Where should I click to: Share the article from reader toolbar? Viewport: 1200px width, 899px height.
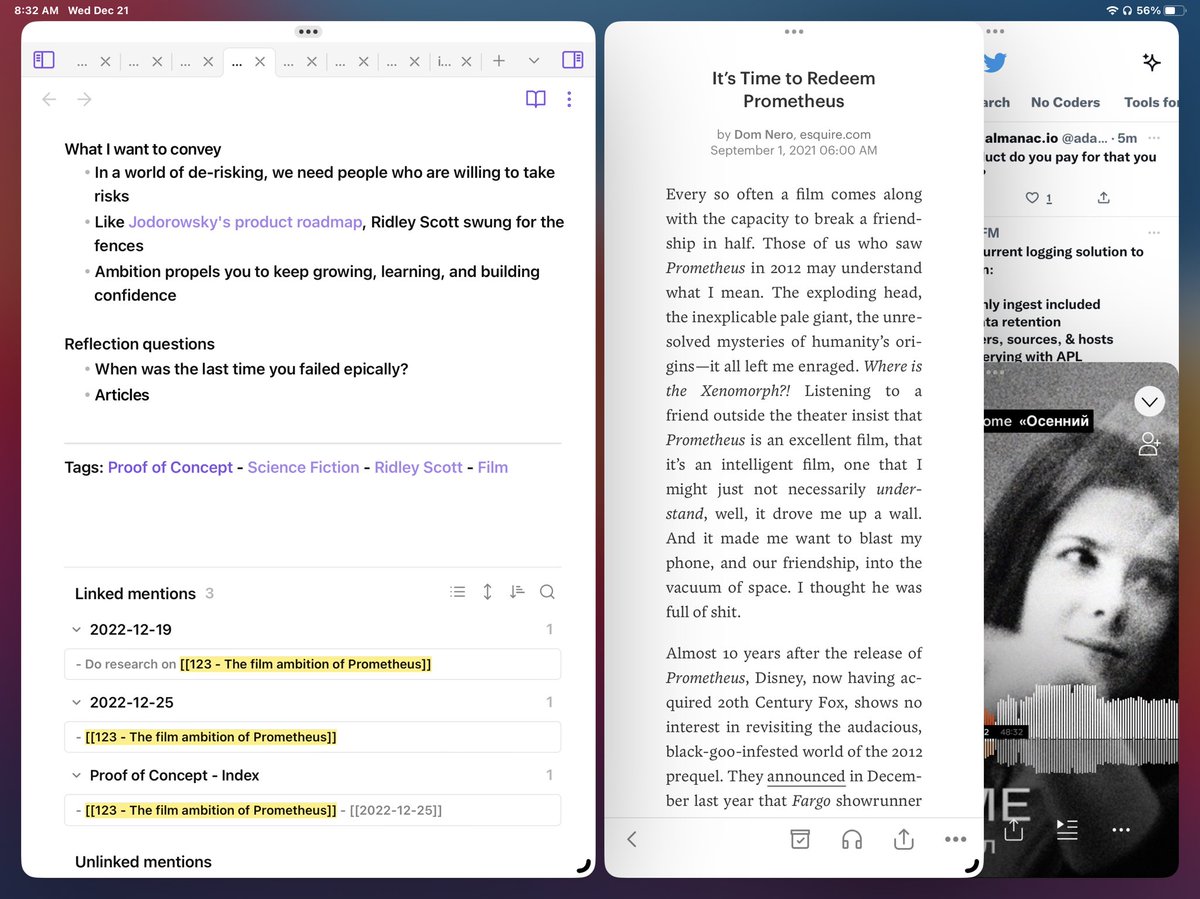904,839
